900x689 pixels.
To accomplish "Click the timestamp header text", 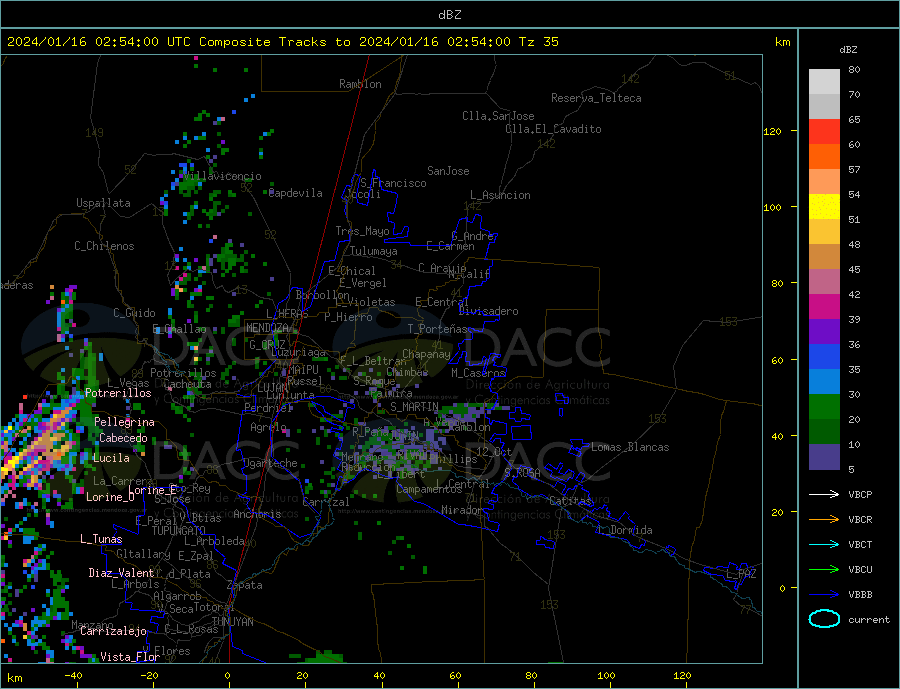I will [282, 42].
